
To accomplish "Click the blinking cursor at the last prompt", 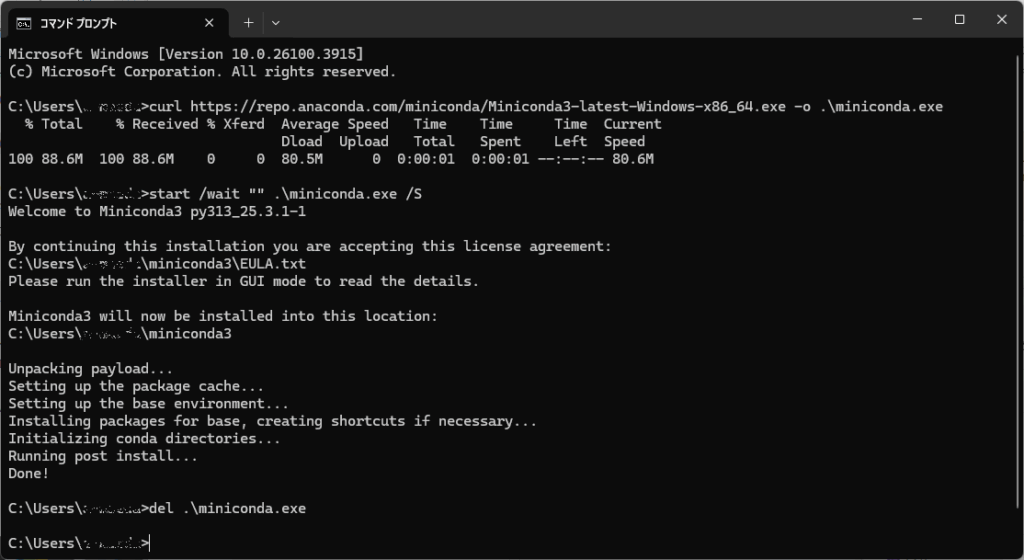I will point(150,543).
